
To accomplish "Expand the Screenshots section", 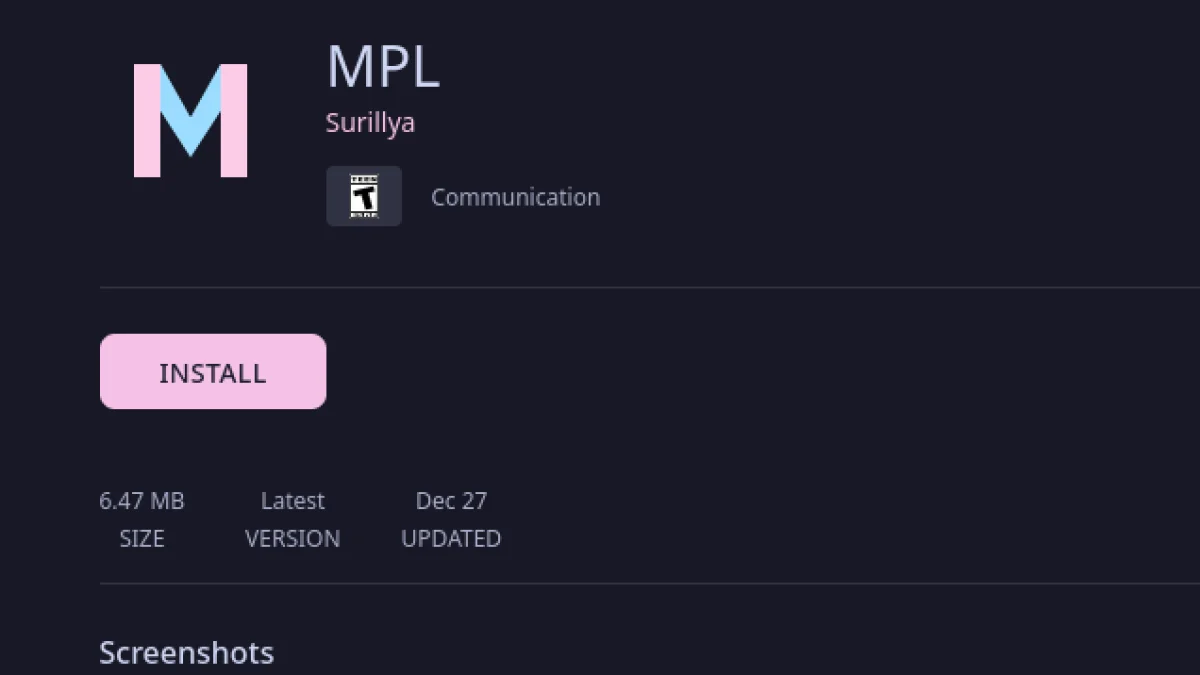I will [x=186, y=653].
